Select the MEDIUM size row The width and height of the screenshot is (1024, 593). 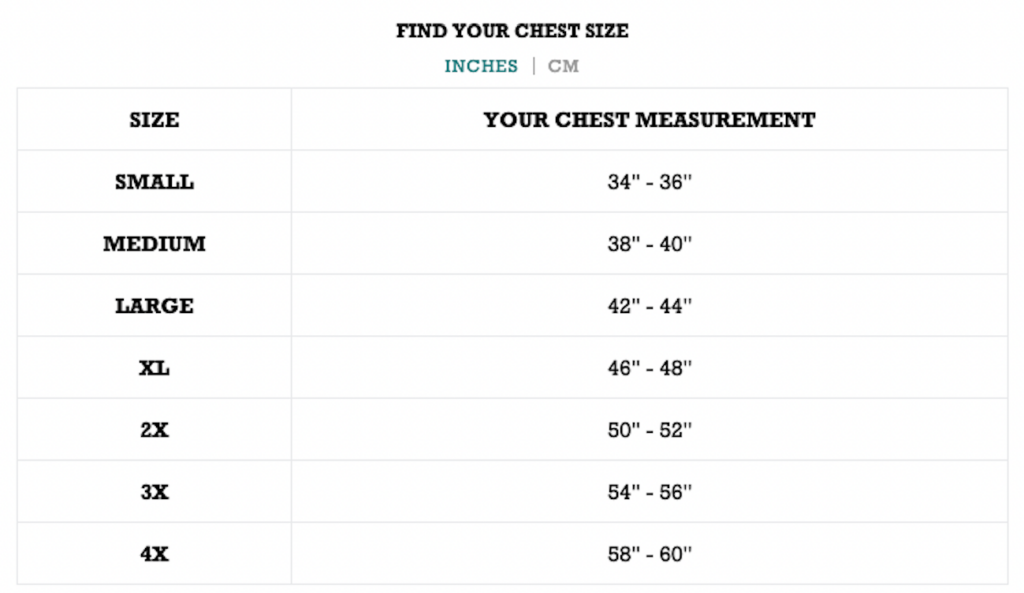[x=152, y=243]
